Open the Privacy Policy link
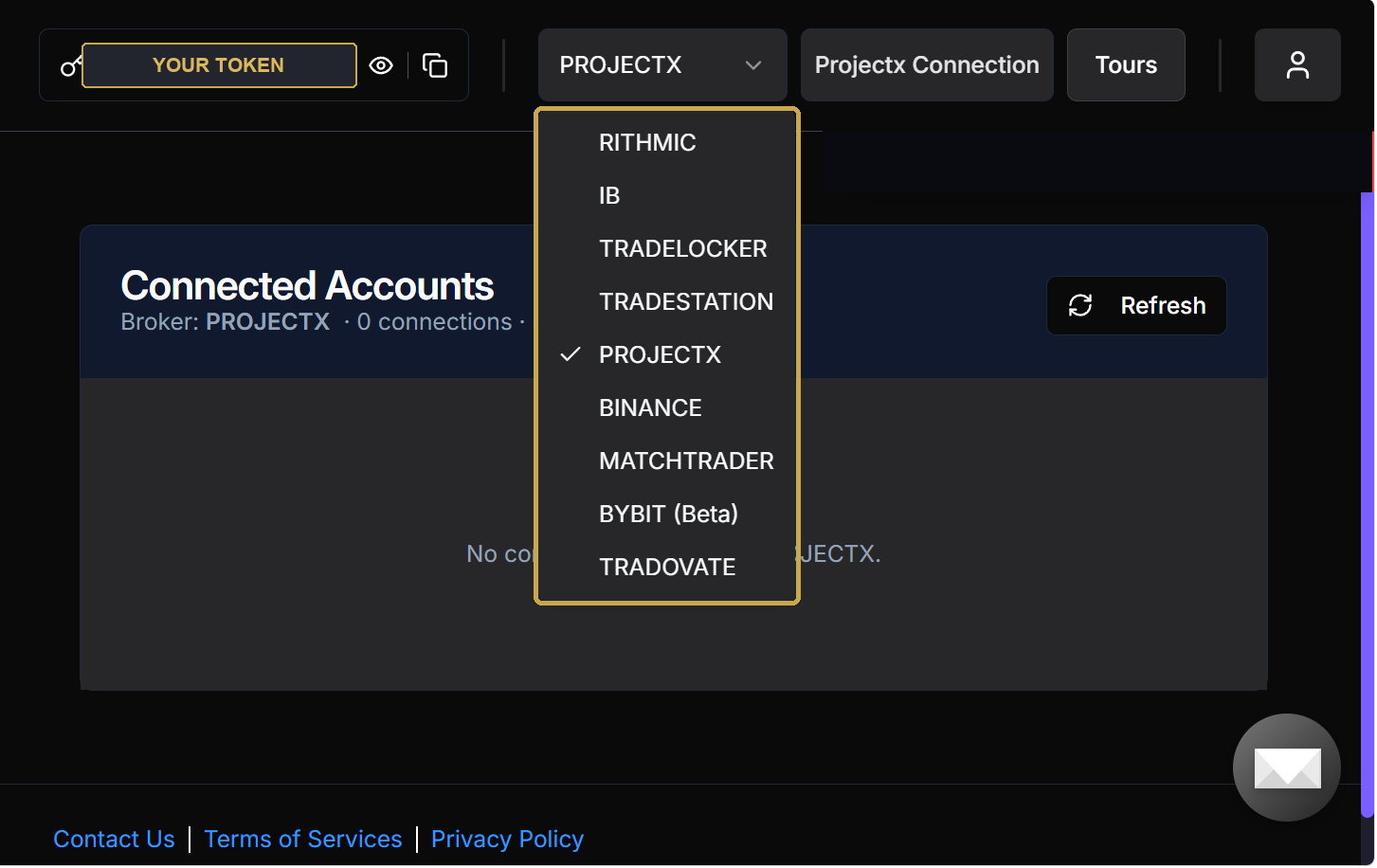This screenshot has height=868, width=1377. click(507, 839)
